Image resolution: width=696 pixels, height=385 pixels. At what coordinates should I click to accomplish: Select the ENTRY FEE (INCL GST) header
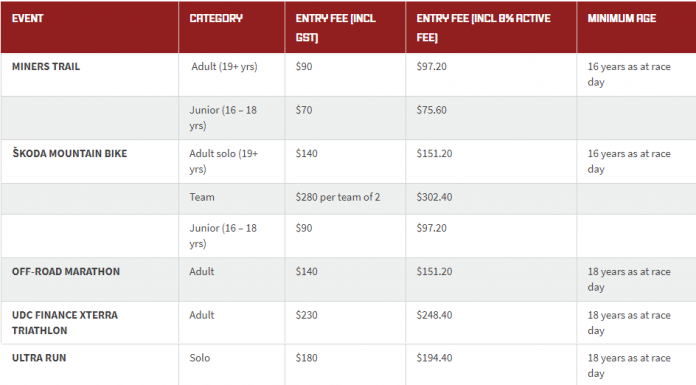tap(336, 28)
